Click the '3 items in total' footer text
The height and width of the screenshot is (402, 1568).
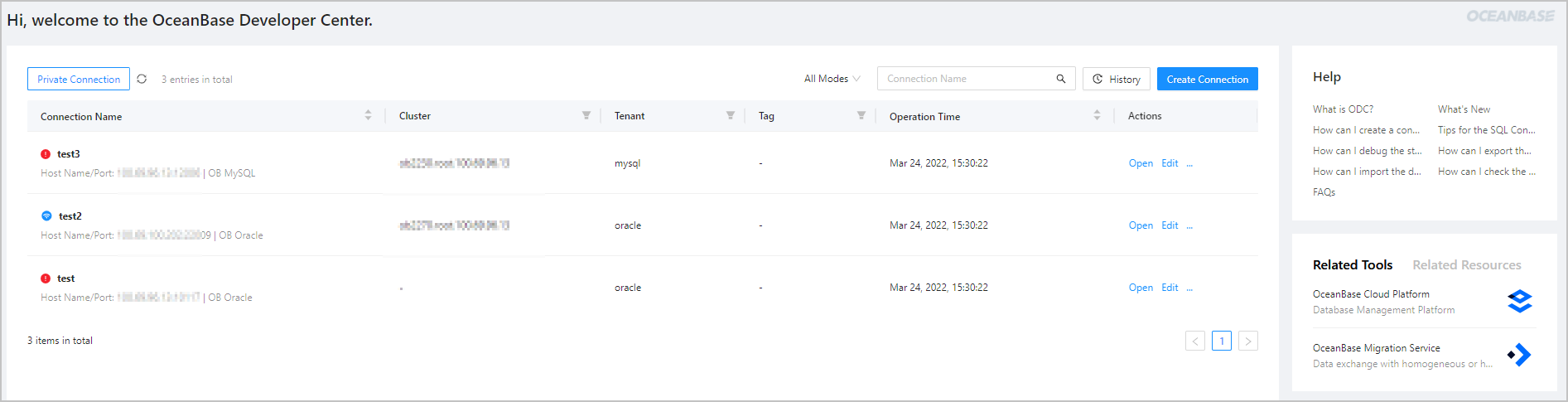(x=60, y=341)
